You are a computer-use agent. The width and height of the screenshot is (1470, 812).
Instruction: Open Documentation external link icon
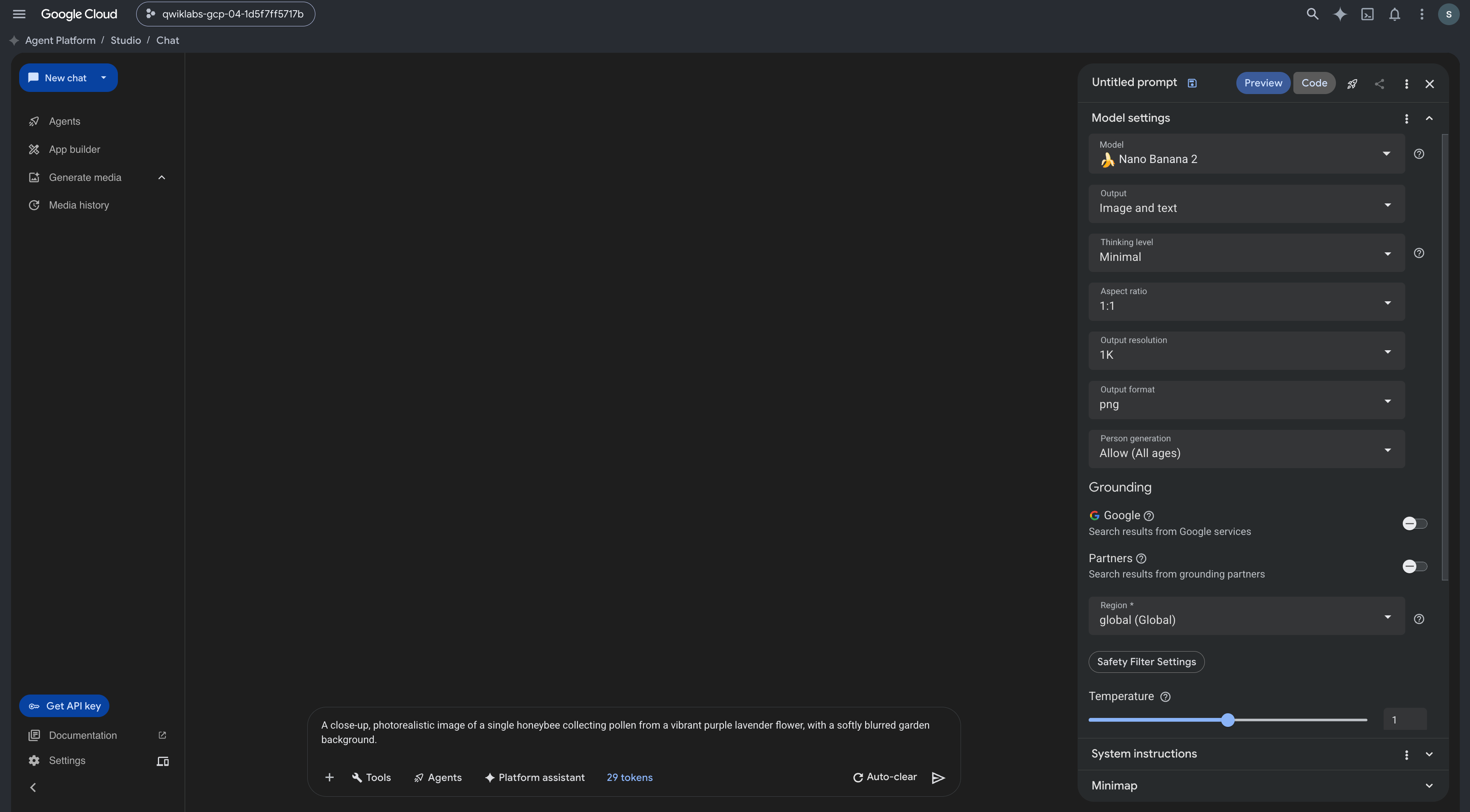(x=162, y=735)
